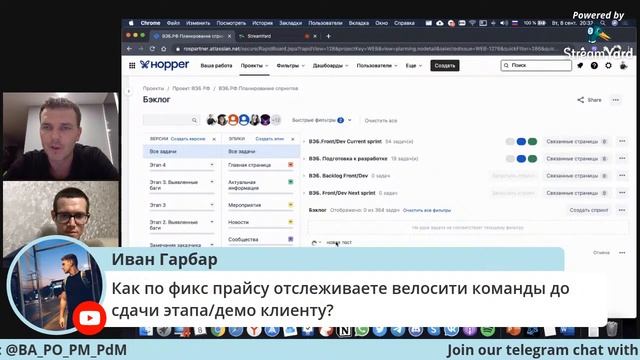Click Создать спринт button

589,210
